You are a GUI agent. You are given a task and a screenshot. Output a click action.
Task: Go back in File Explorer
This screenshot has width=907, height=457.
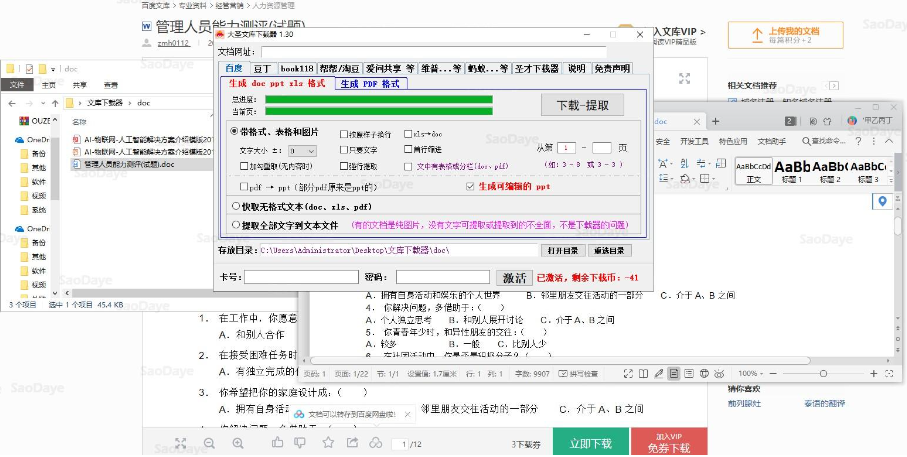pos(13,104)
